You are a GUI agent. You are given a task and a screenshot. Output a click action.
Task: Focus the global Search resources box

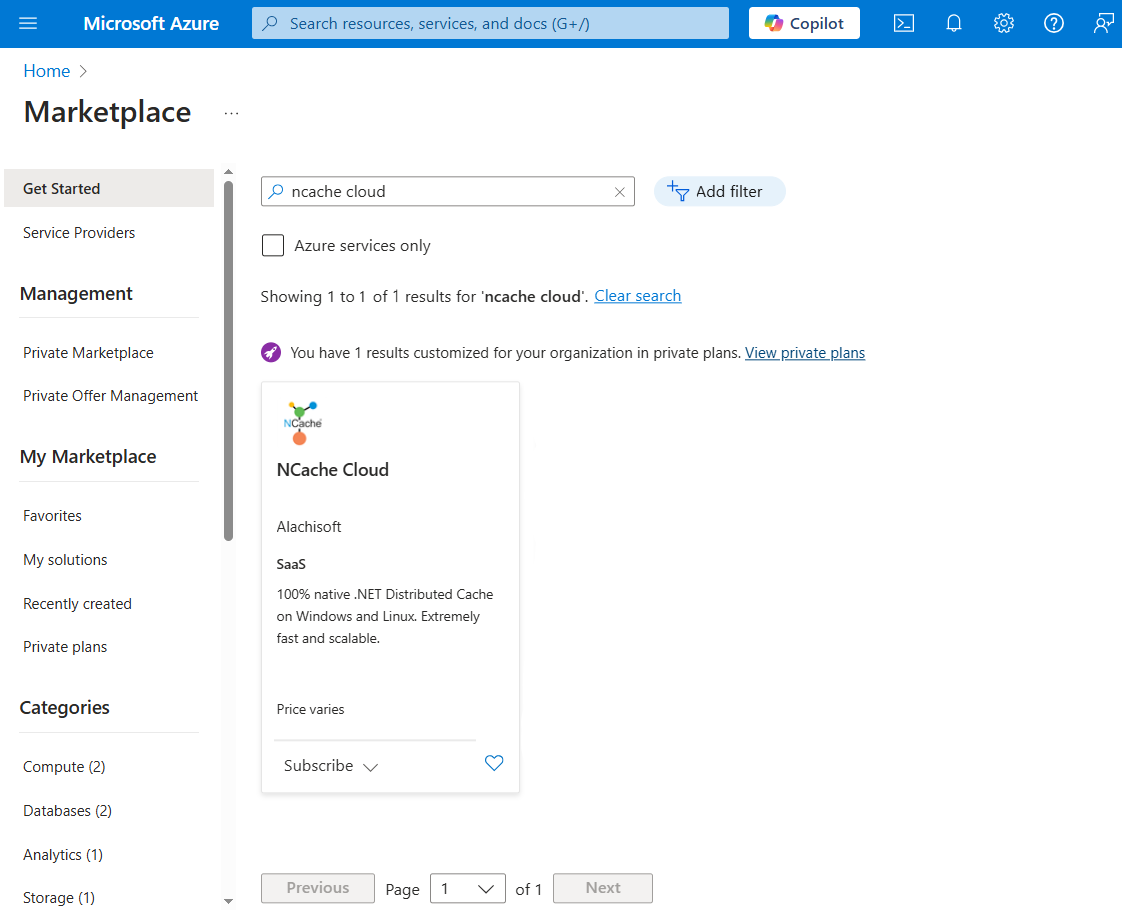(x=490, y=24)
